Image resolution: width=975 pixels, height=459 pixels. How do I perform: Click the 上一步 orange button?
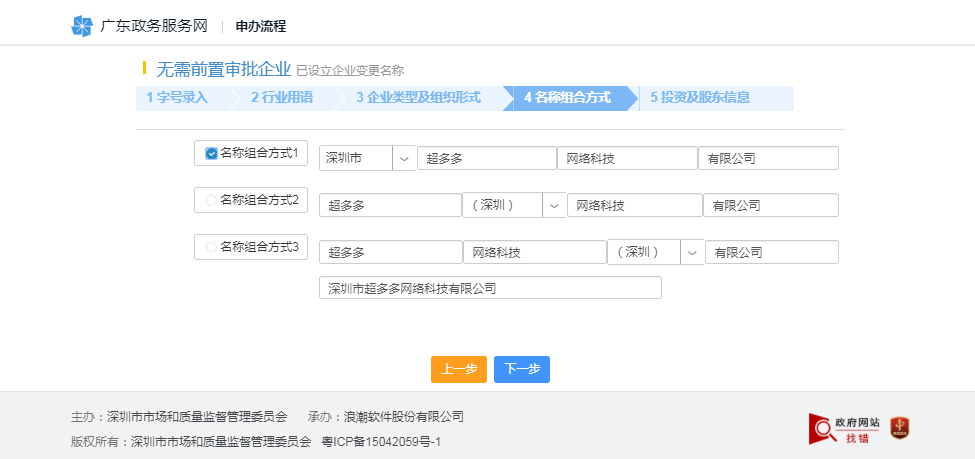pos(458,369)
